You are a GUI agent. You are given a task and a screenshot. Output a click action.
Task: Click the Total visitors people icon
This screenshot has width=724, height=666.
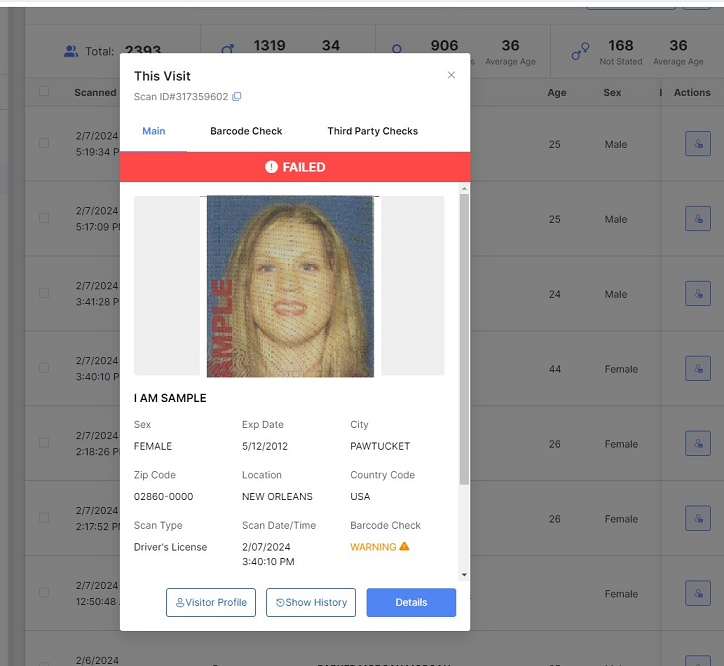click(71, 51)
